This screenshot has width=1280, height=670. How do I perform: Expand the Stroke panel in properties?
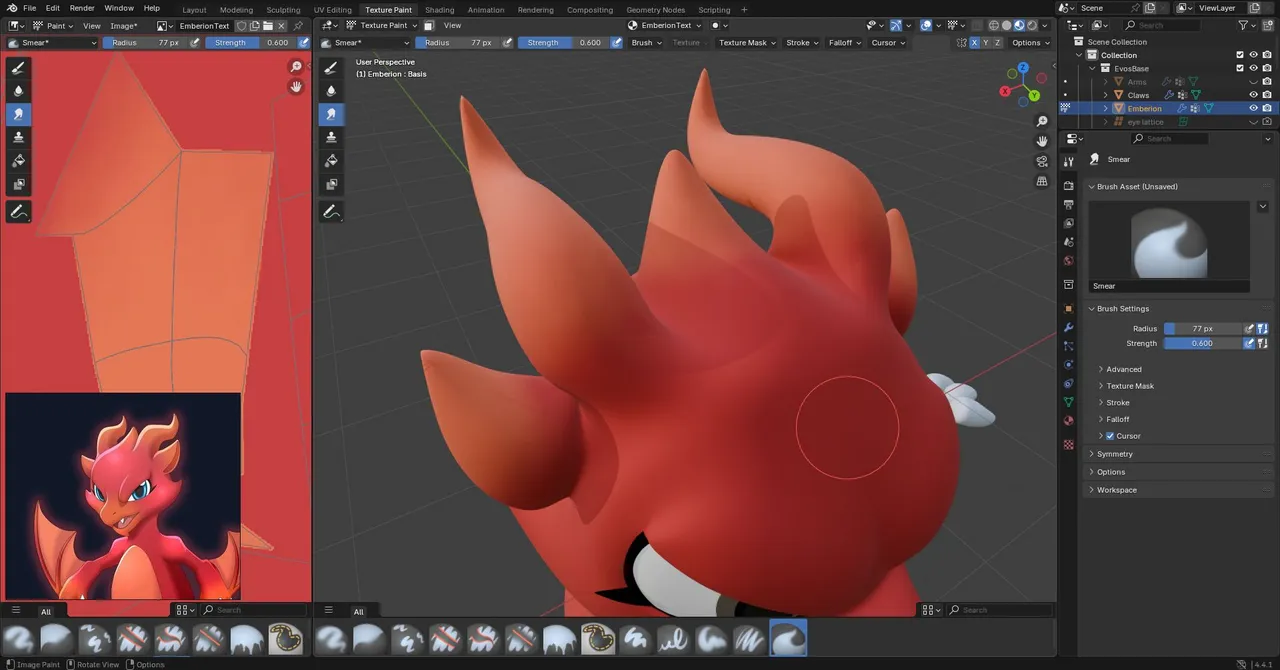(x=1118, y=403)
